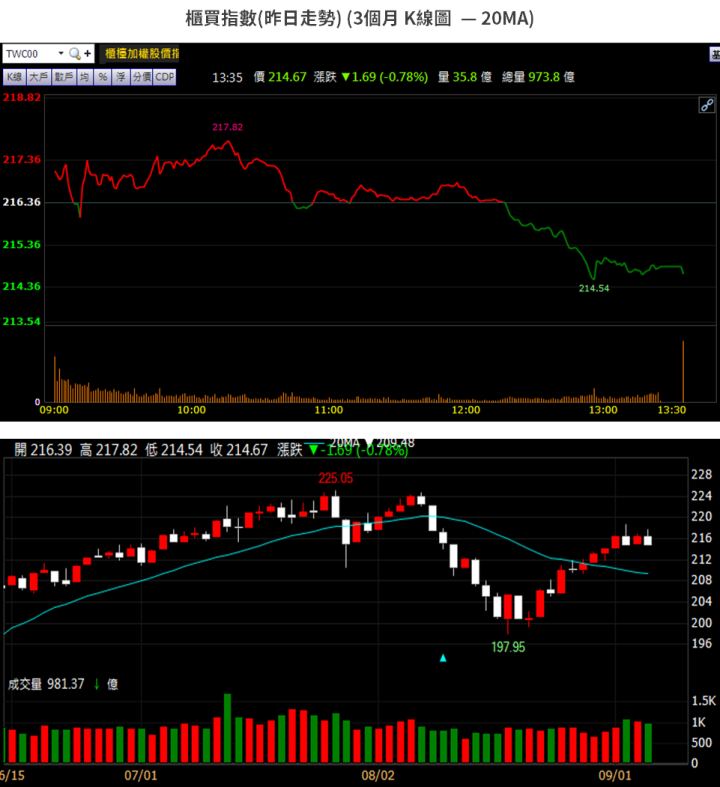The height and width of the screenshot is (787, 720).
Task: Switch to percent scale with the % button
Action: click(102, 77)
